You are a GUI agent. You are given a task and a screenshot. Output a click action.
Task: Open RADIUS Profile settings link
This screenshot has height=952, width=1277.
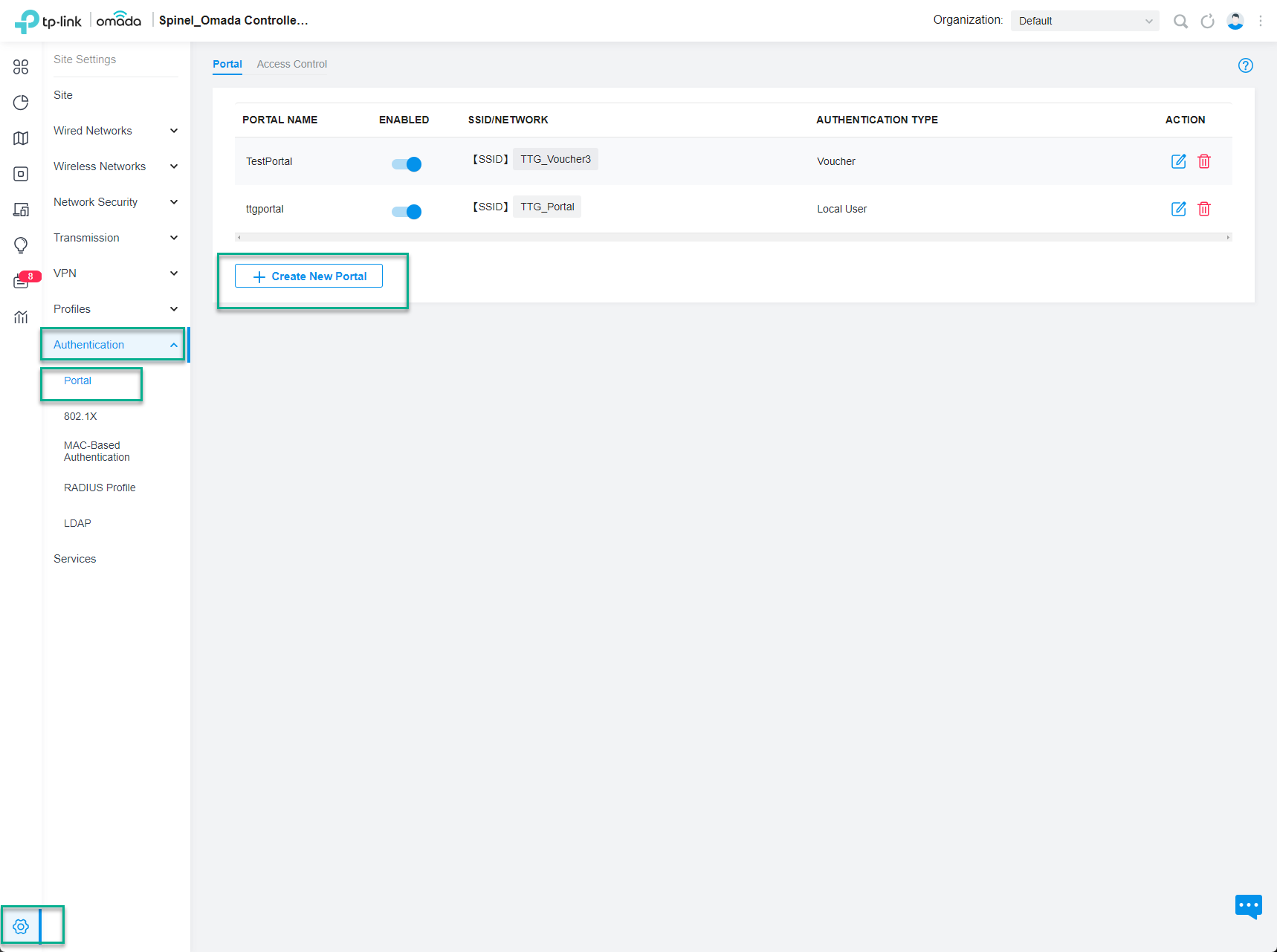point(100,488)
